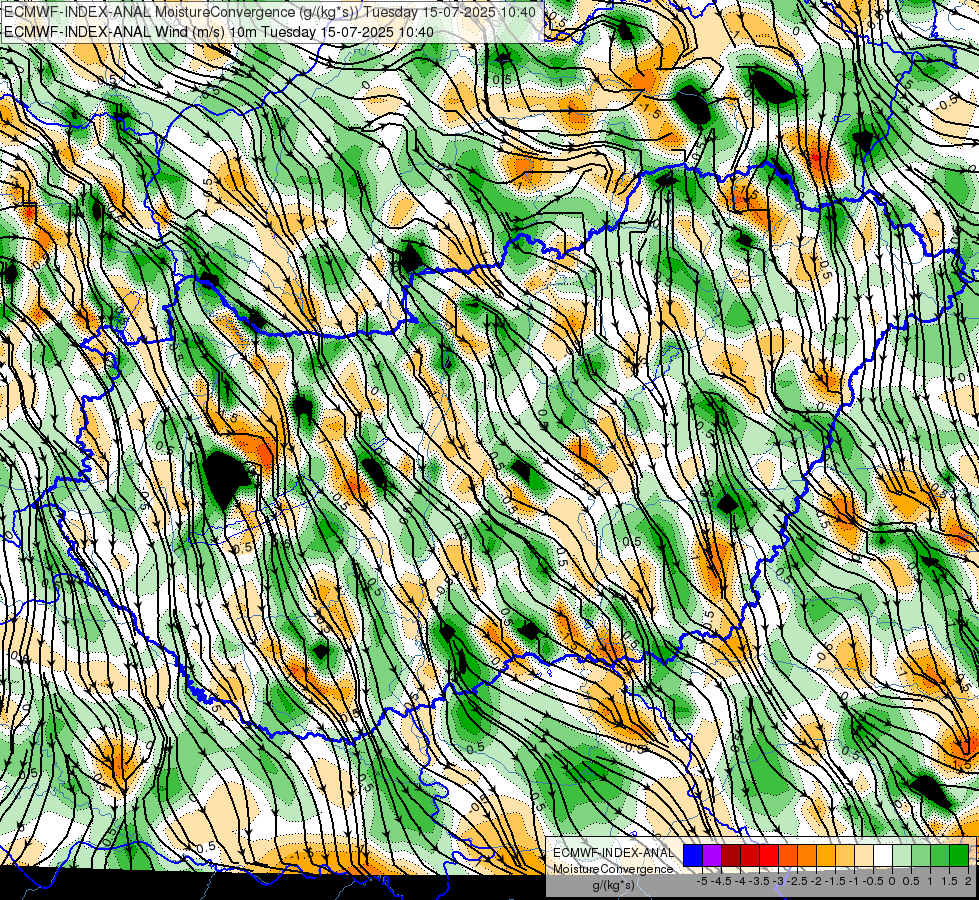Click the palest green swatch between 0 and 0.5
Image resolution: width=979 pixels, height=900 pixels.
point(902,856)
